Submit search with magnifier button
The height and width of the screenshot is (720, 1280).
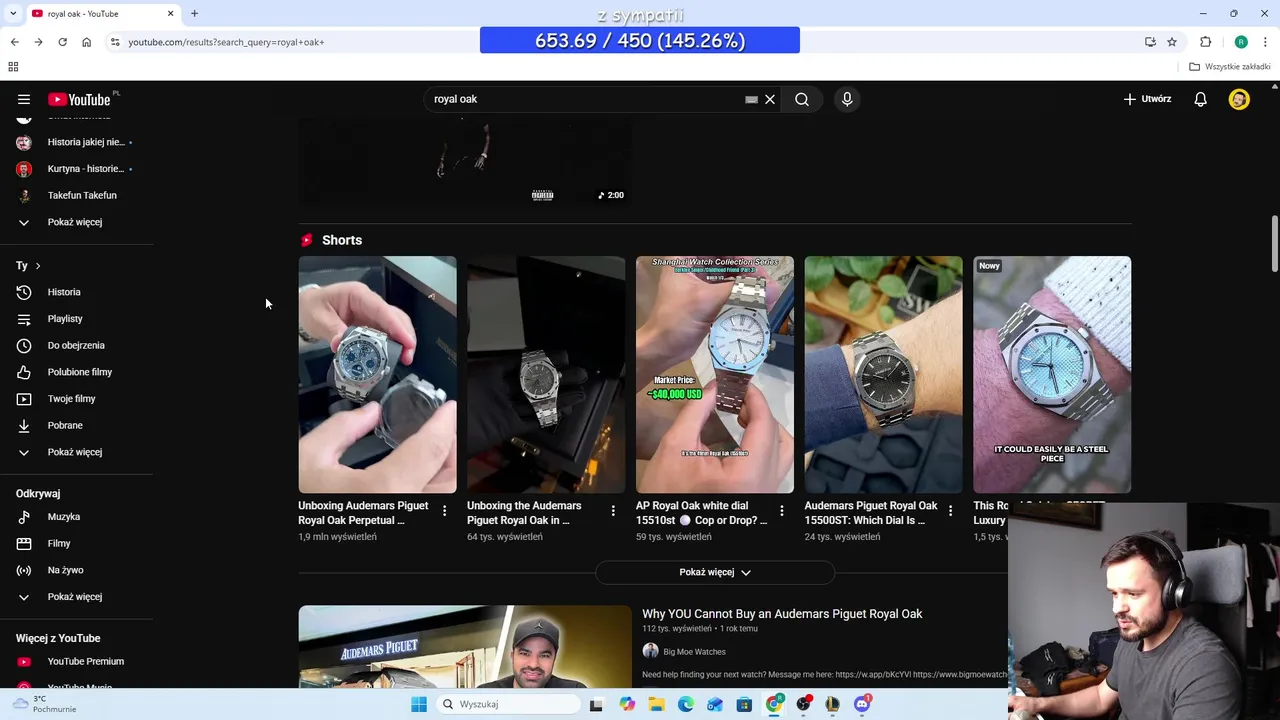click(802, 99)
